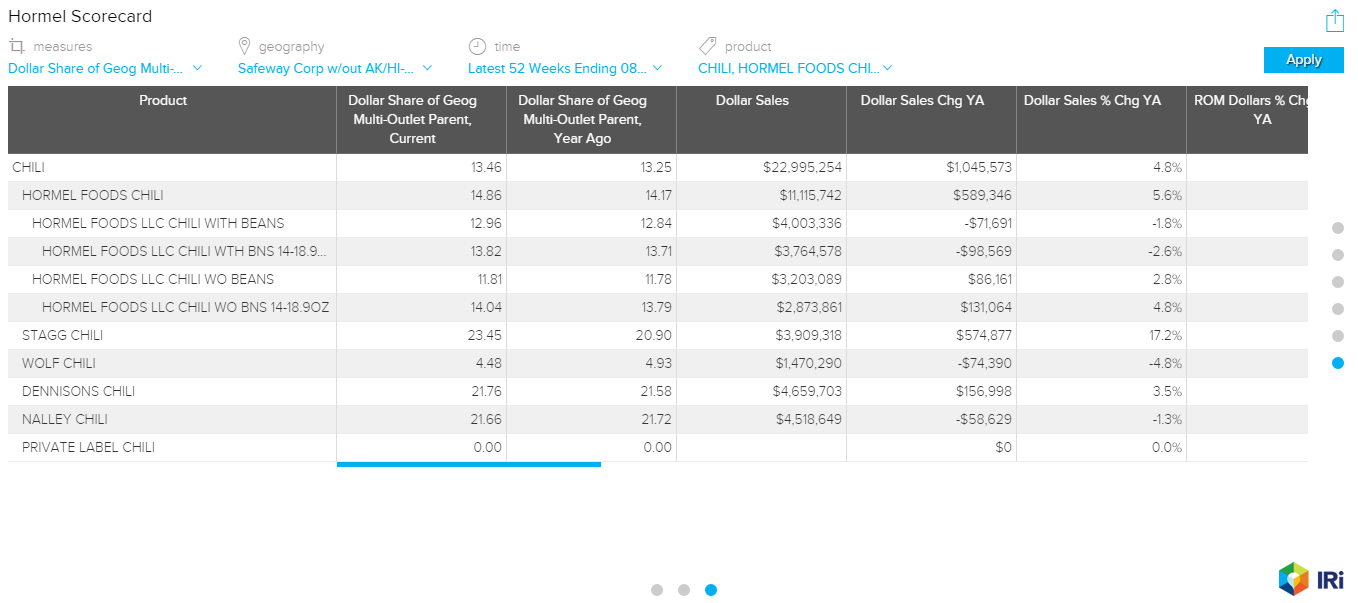The width and height of the screenshot is (1358, 603).
Task: Click the export share icon
Action: 1334,21
